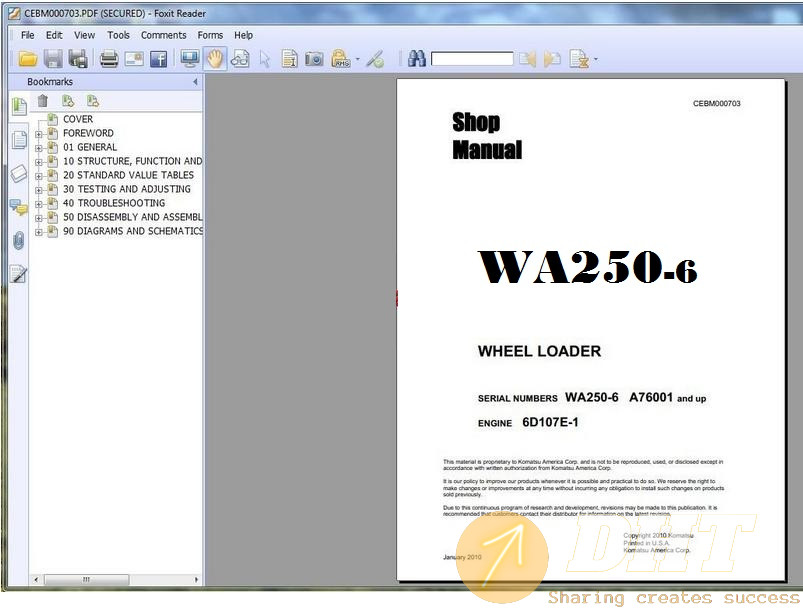Click the Validate signature pen icon
803x610 pixels.
[375, 59]
